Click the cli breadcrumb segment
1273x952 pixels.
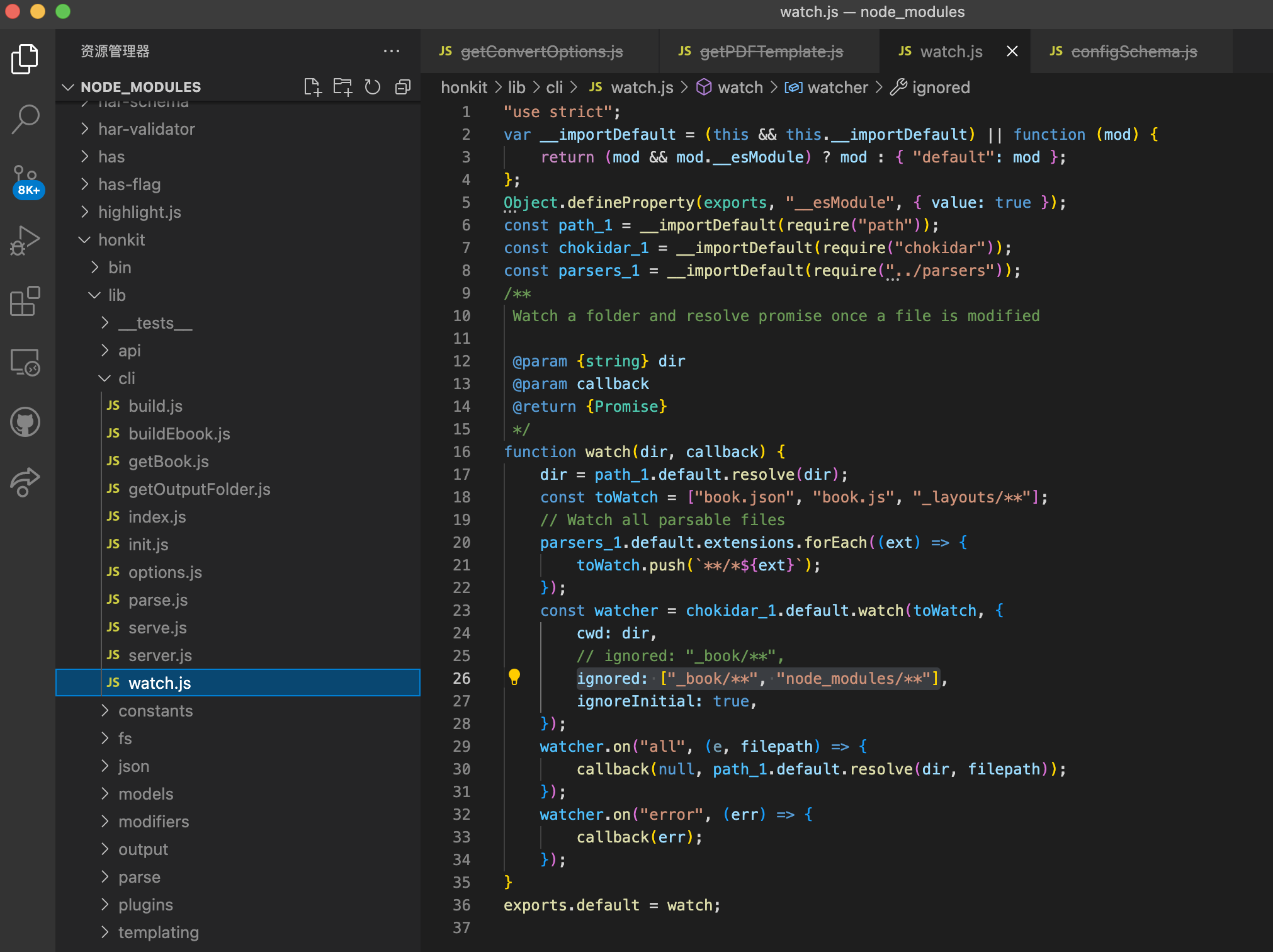[x=554, y=88]
